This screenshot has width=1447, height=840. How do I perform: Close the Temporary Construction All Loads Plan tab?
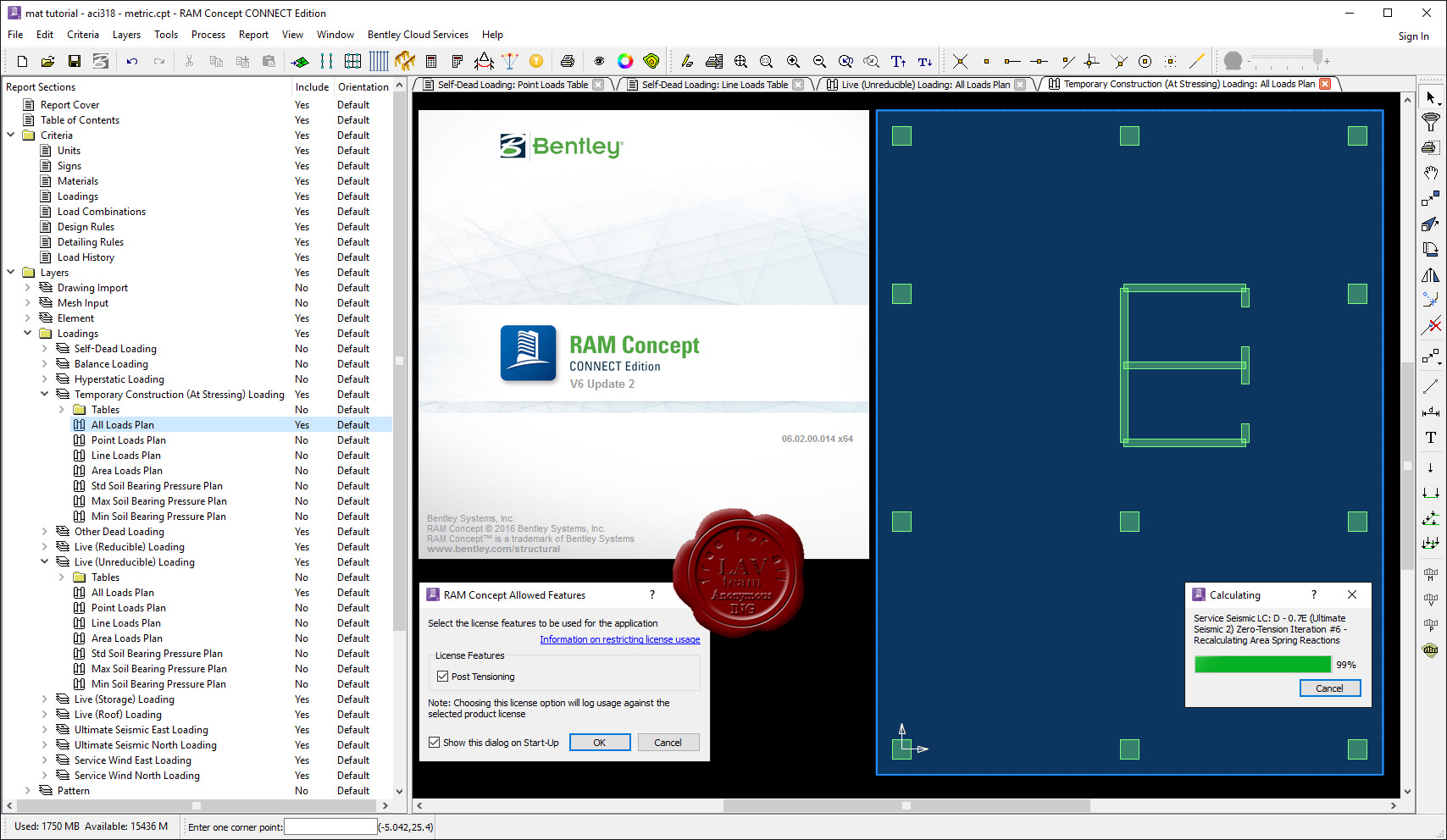point(1325,84)
